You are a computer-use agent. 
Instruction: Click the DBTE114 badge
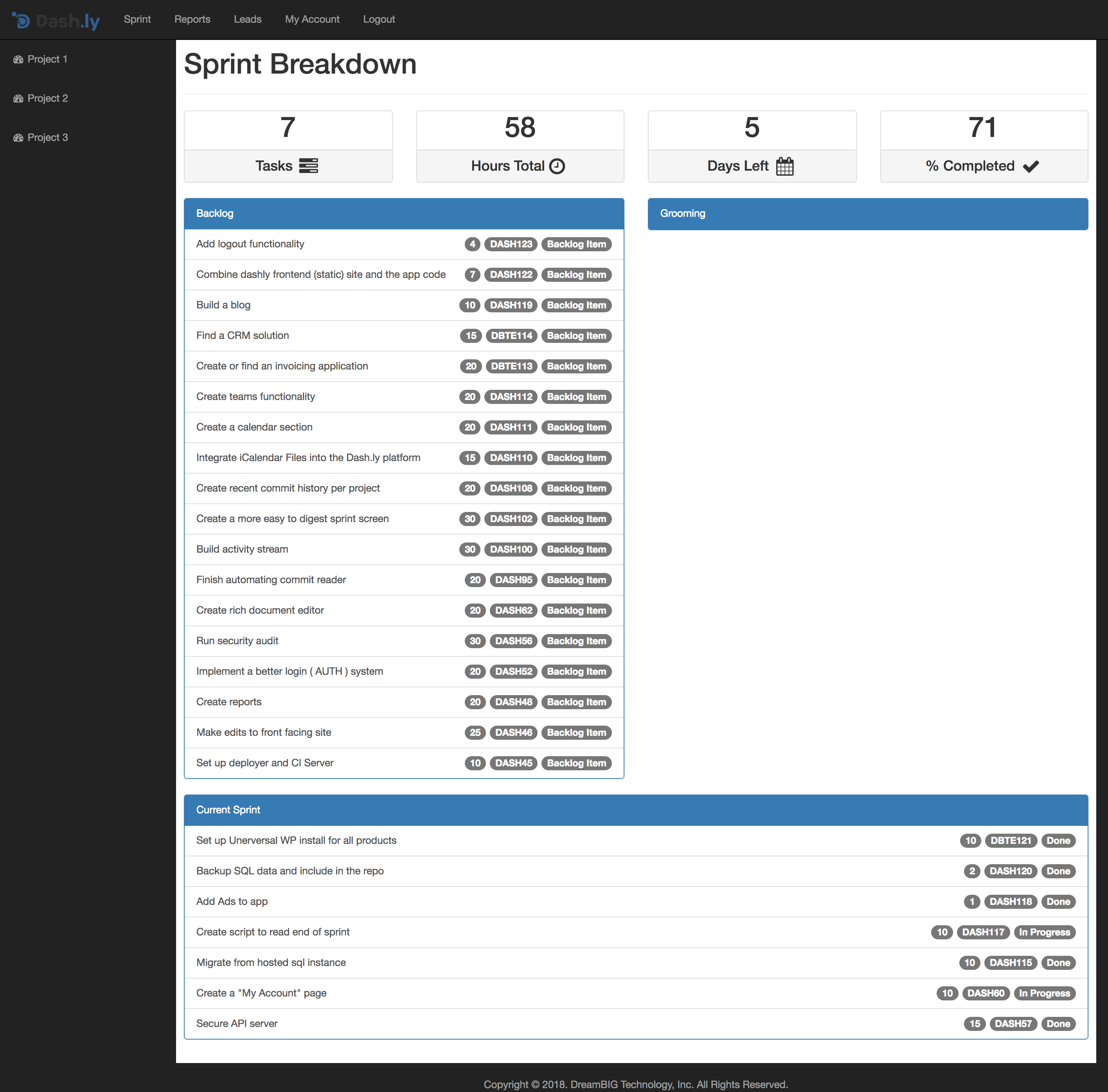click(512, 335)
